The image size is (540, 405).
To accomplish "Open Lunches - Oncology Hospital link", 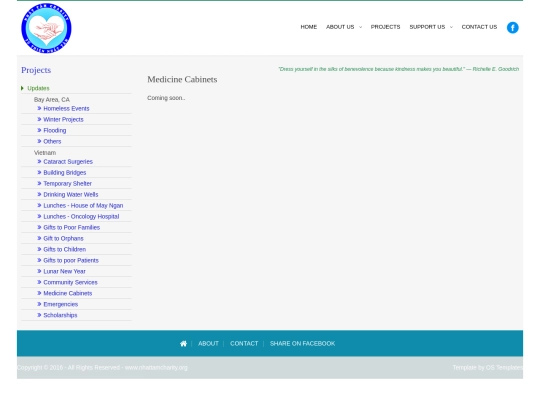I will point(81,217).
